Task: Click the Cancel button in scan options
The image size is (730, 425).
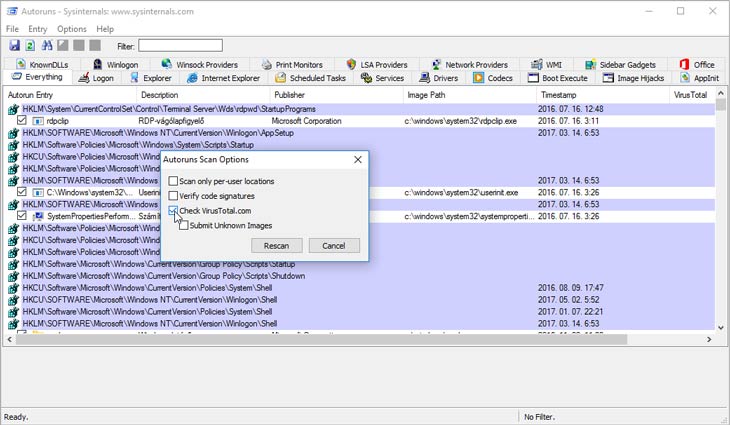Action: (334, 245)
